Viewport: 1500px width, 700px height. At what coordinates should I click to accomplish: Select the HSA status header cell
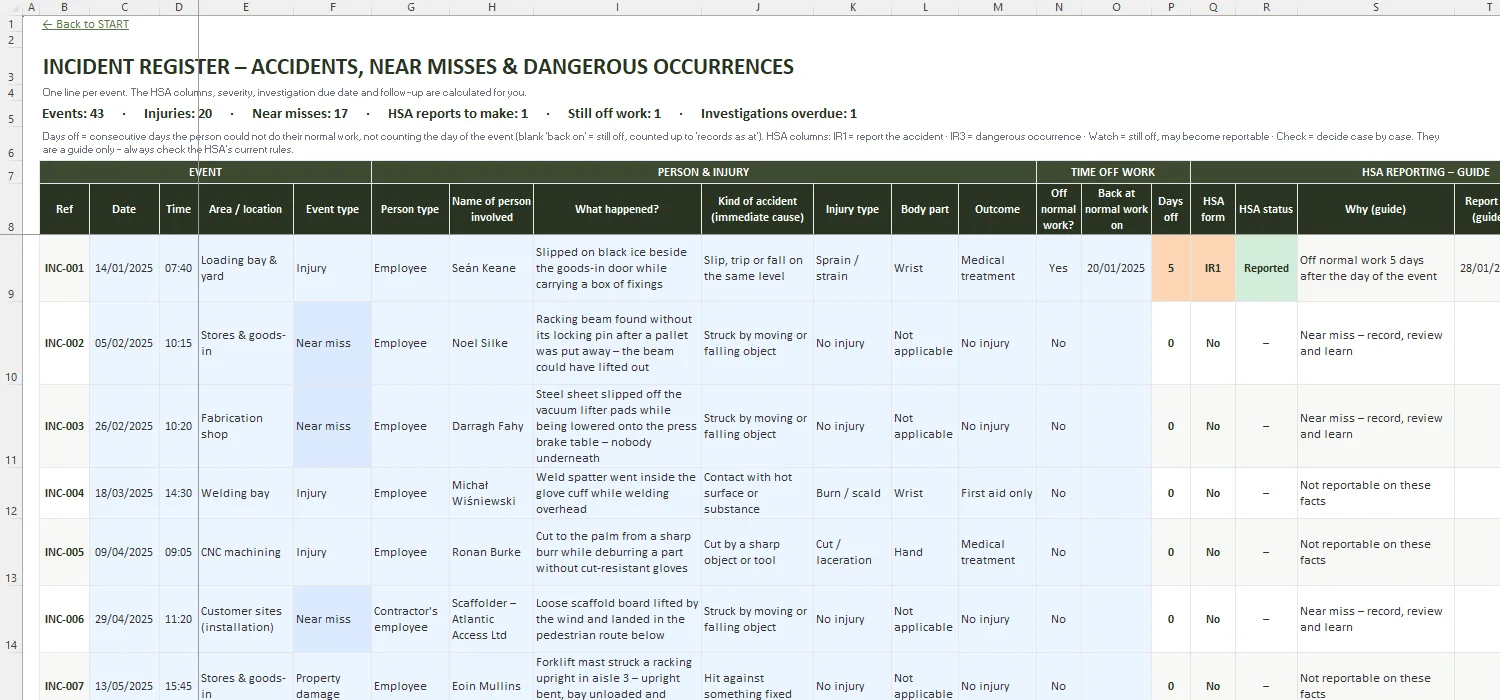(x=1266, y=209)
